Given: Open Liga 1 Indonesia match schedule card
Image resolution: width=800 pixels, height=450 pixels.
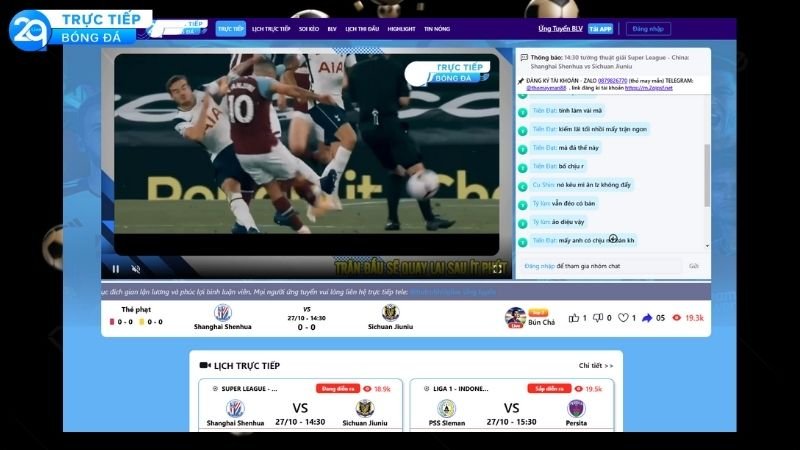Looking at the screenshot, I should pyautogui.click(x=512, y=406).
